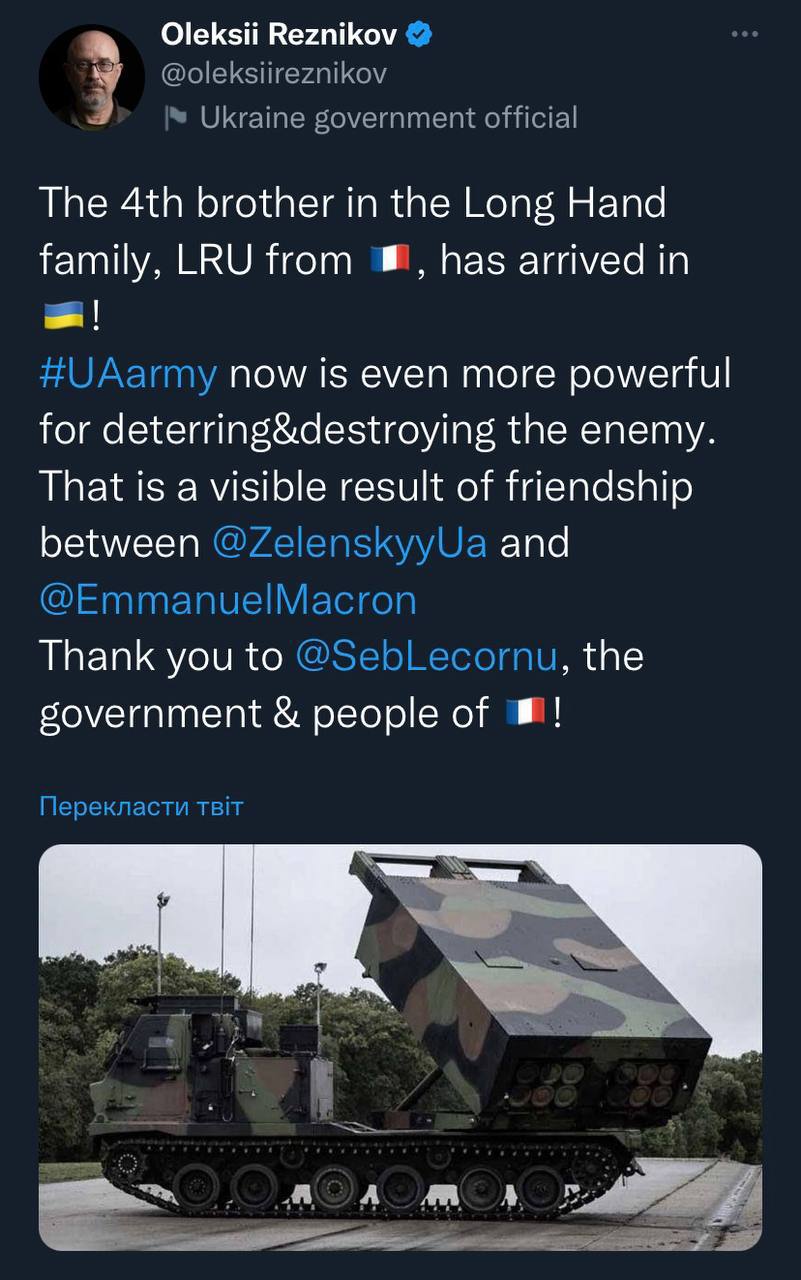The height and width of the screenshot is (1280, 801).
Task: Open the @EmmanuelMacron mention
Action: click(x=228, y=600)
